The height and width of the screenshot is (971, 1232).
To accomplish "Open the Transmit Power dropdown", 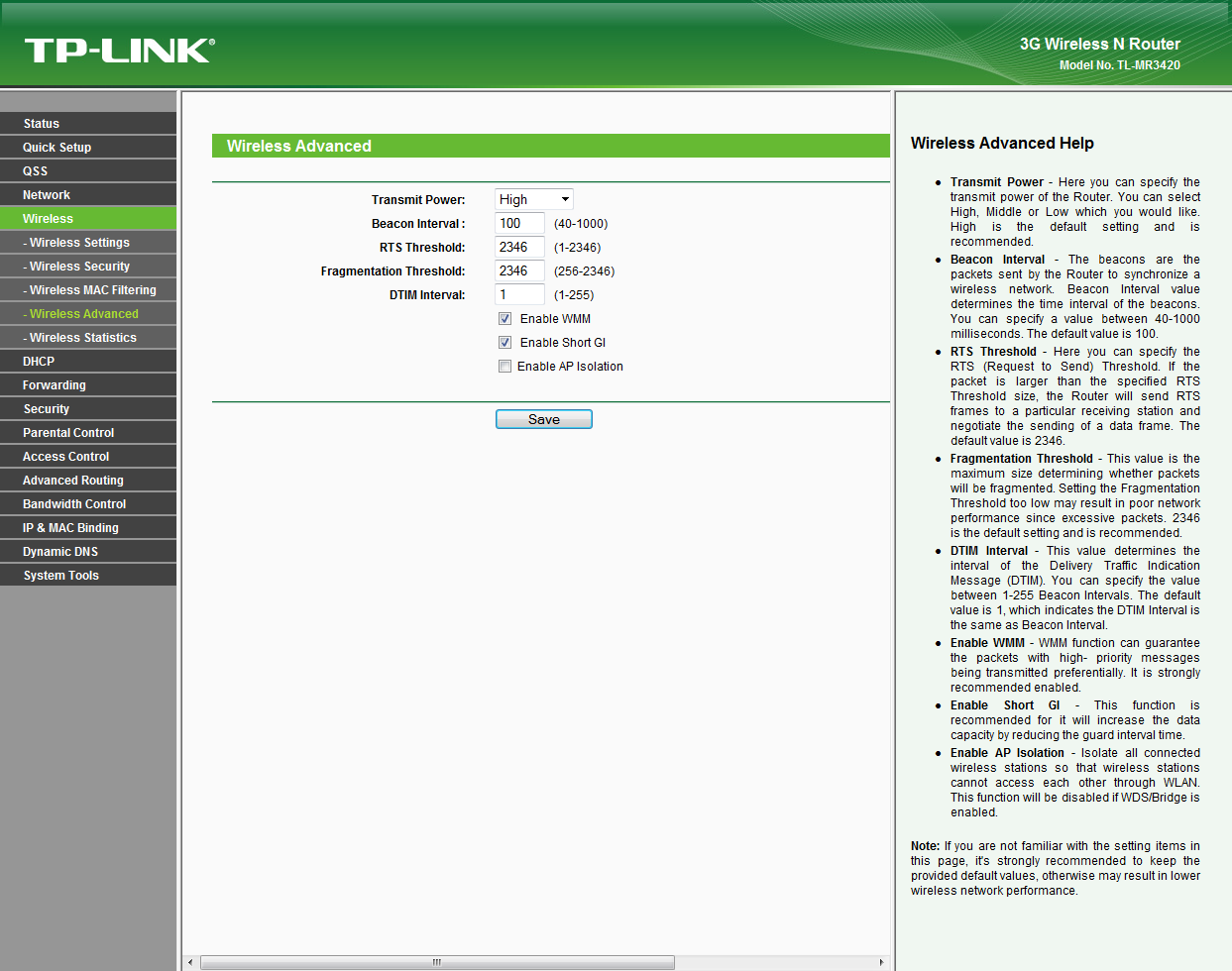I will 534,199.
